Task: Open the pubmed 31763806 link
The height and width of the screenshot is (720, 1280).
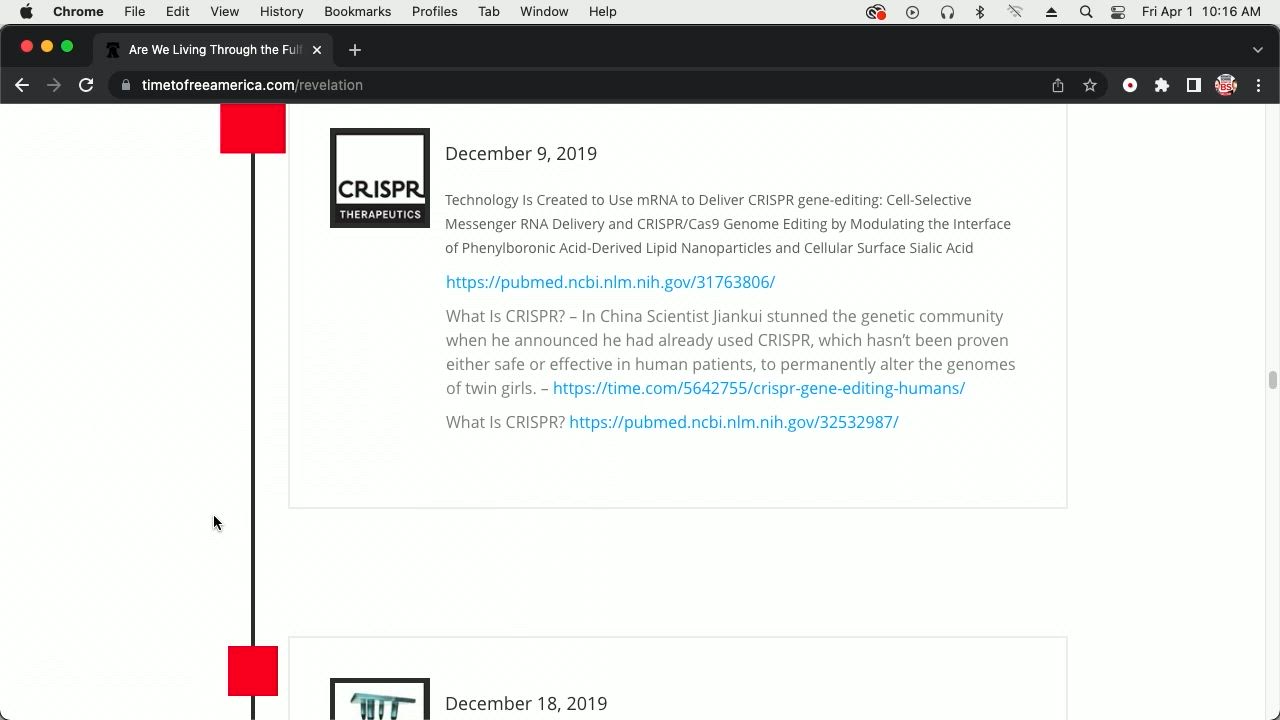Action: point(610,282)
